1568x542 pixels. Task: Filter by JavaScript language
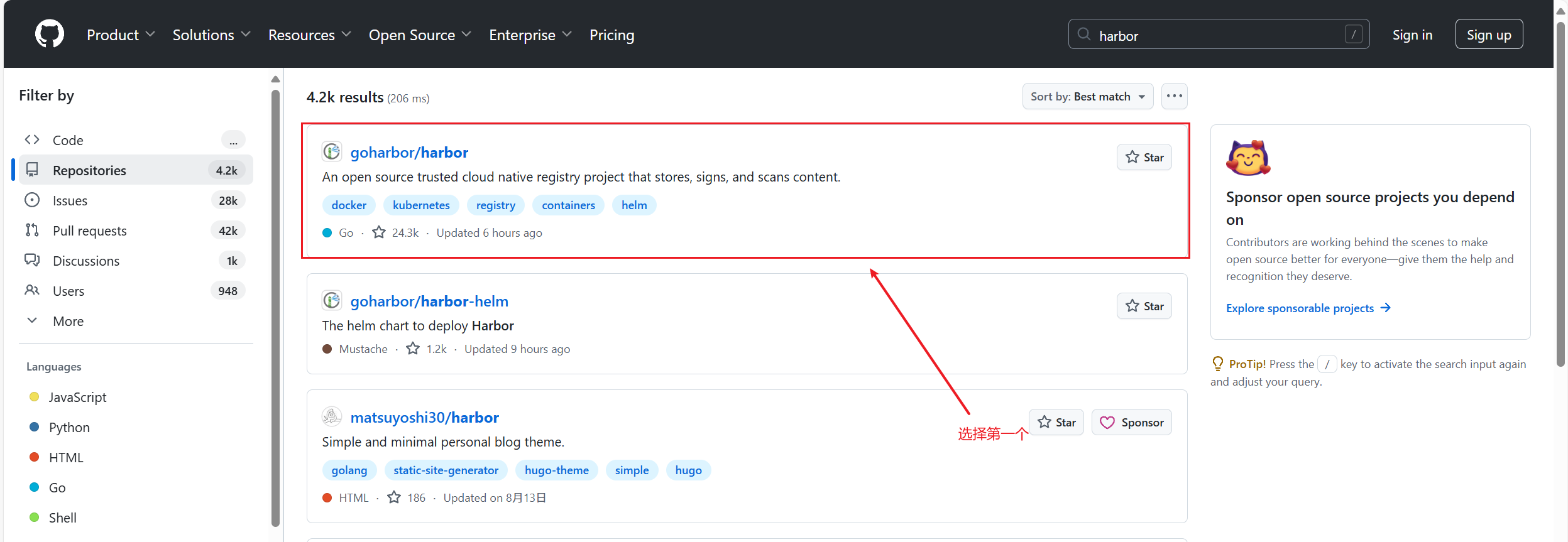tap(77, 397)
